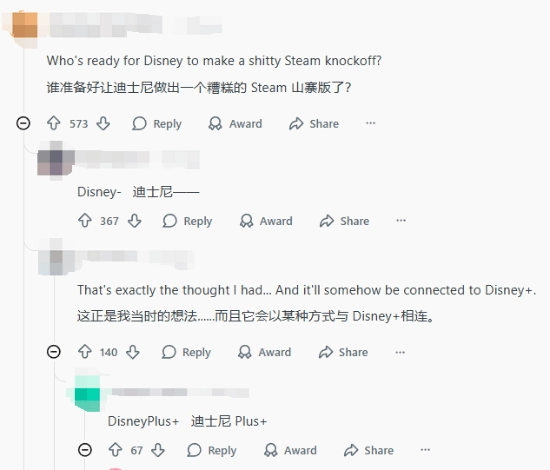Downvote the 'DisneyPlus+' comment with 67 votes
The height and width of the screenshot is (470, 550).
[158, 450]
